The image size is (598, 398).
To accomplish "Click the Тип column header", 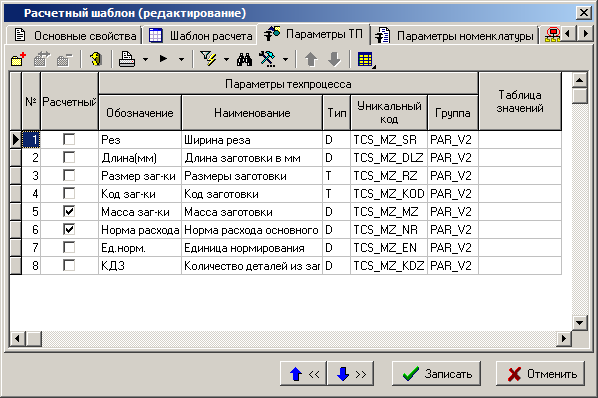I will 336,113.
